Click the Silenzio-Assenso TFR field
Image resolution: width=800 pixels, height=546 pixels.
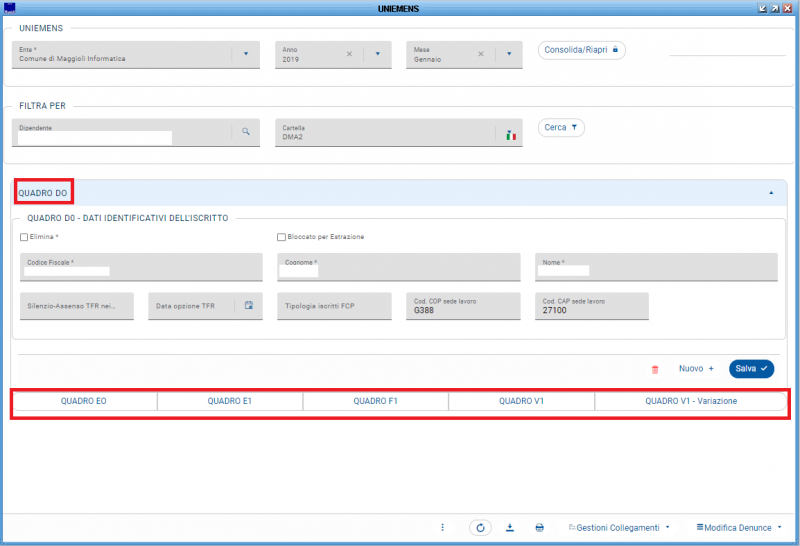click(x=77, y=306)
